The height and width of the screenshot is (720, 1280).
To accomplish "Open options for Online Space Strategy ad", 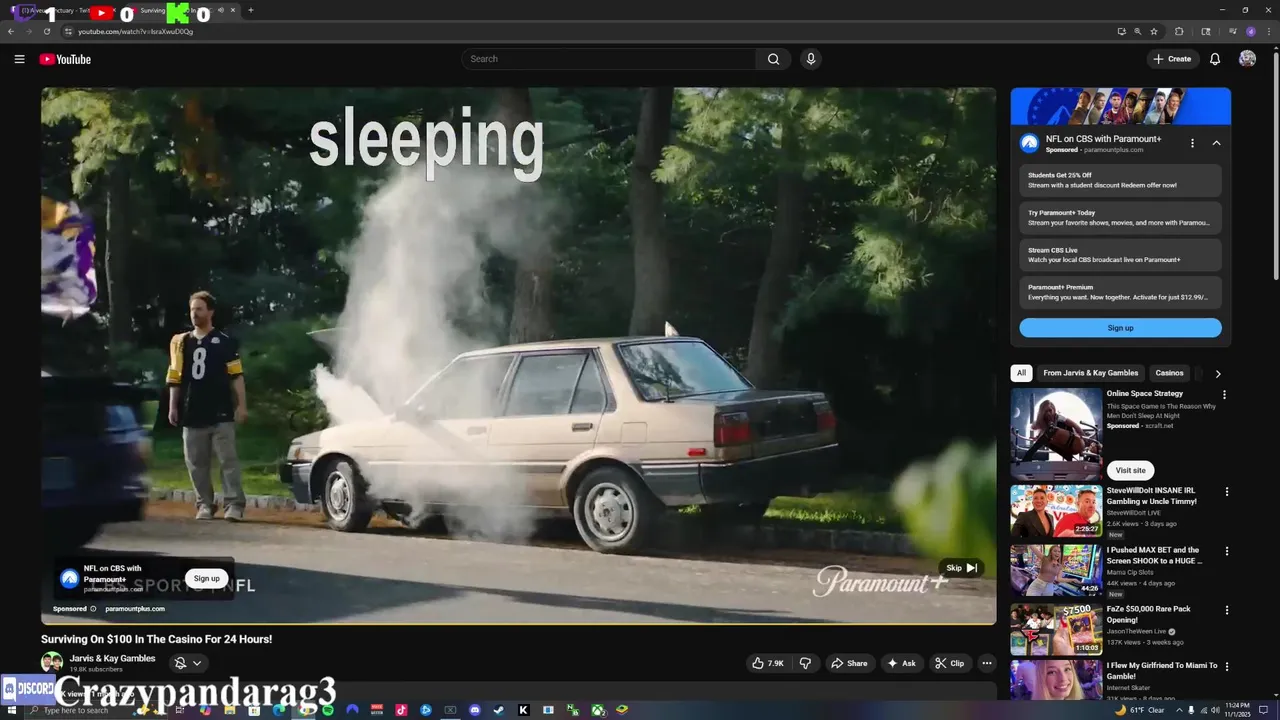I will coord(1224,394).
